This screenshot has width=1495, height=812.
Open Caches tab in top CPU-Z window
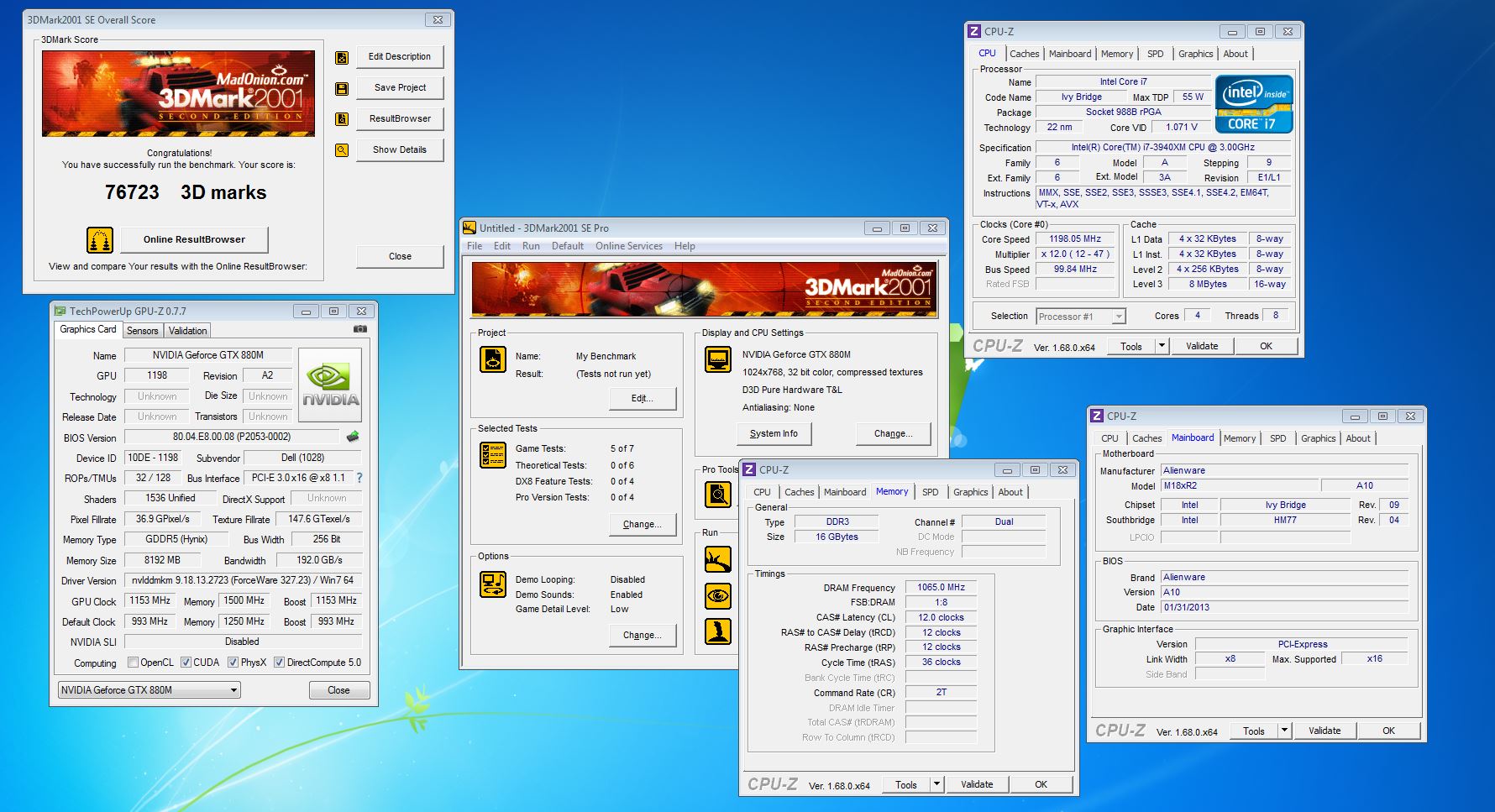pos(1024,54)
